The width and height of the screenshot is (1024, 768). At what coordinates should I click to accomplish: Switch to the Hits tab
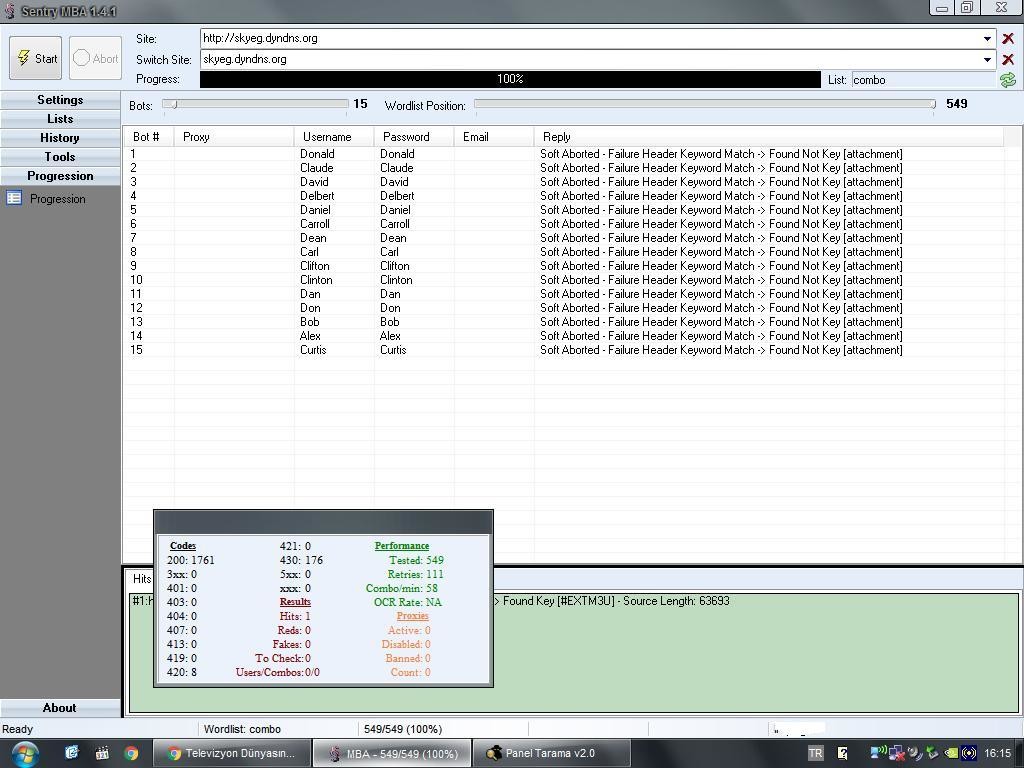pos(142,579)
